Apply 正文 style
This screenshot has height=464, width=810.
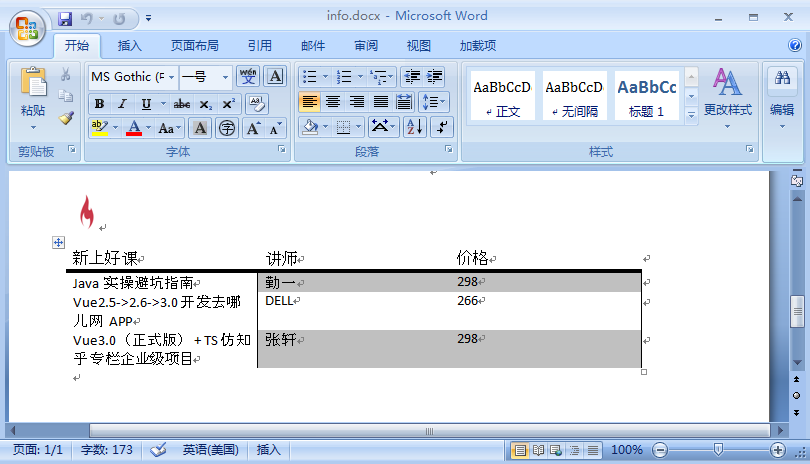coord(503,97)
